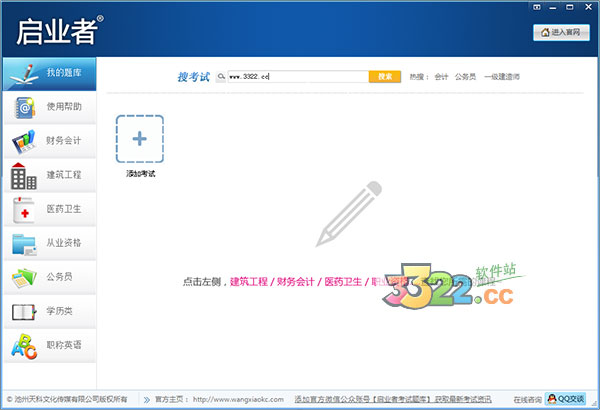Click the 搜考试 heading
600x410 pixels.
pyautogui.click(x=194, y=77)
